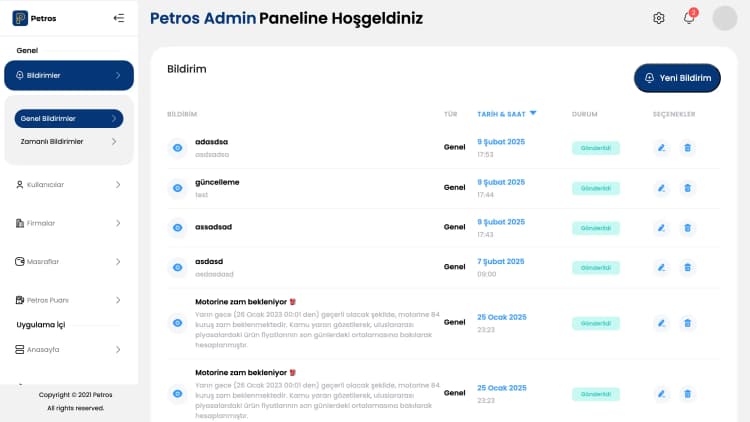Viewport: 750px width, 422px height.
Task: Open the Zamanlı Bildirimler submenu item
Action: [x=68, y=142]
